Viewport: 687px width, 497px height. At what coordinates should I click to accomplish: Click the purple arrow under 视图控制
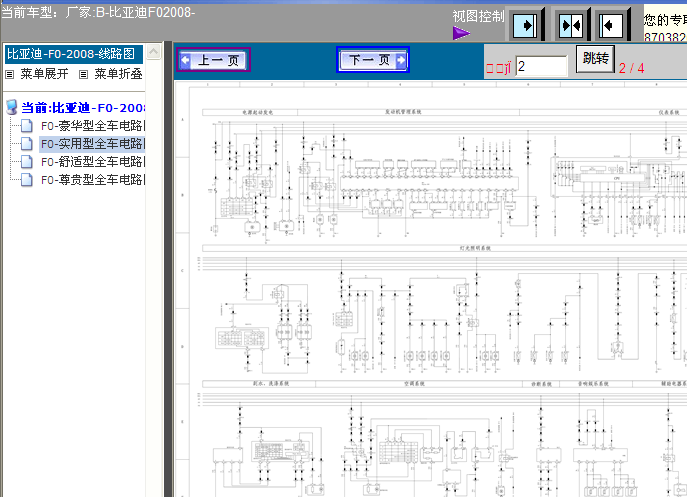pos(461,33)
